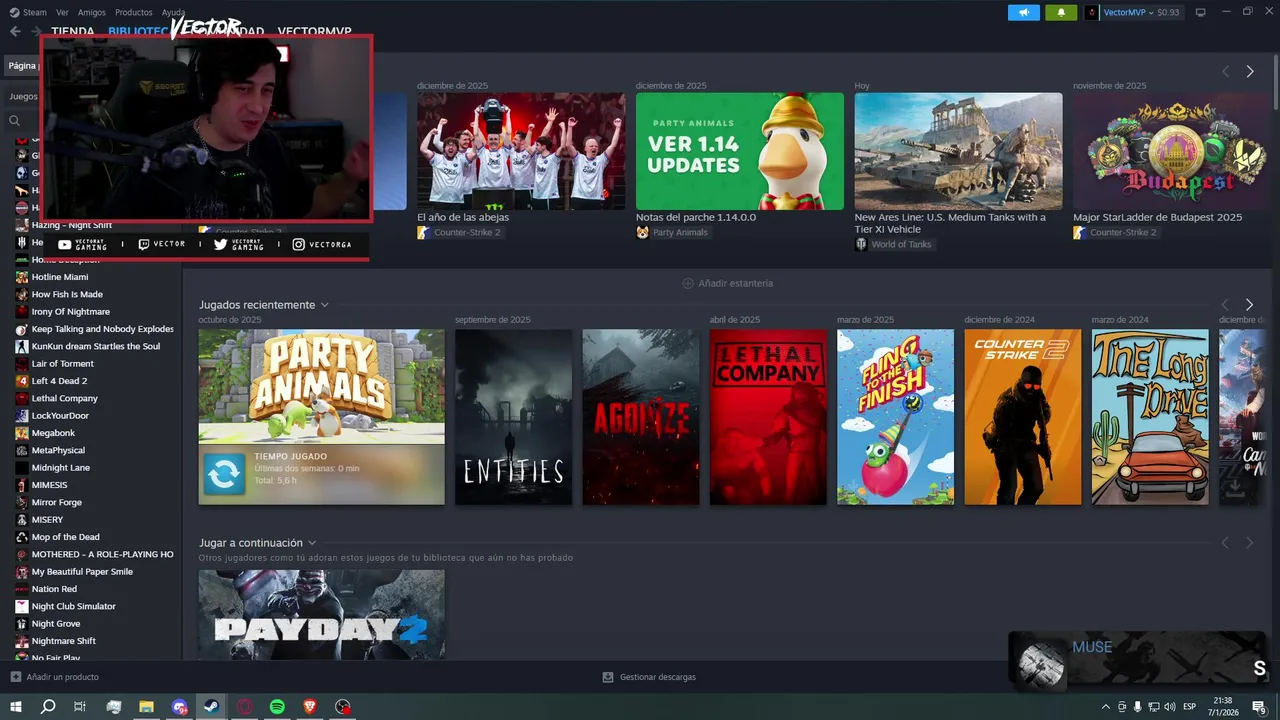Expand the Jugar a continuación shelf dropdown
The height and width of the screenshot is (720, 1280).
(312, 543)
